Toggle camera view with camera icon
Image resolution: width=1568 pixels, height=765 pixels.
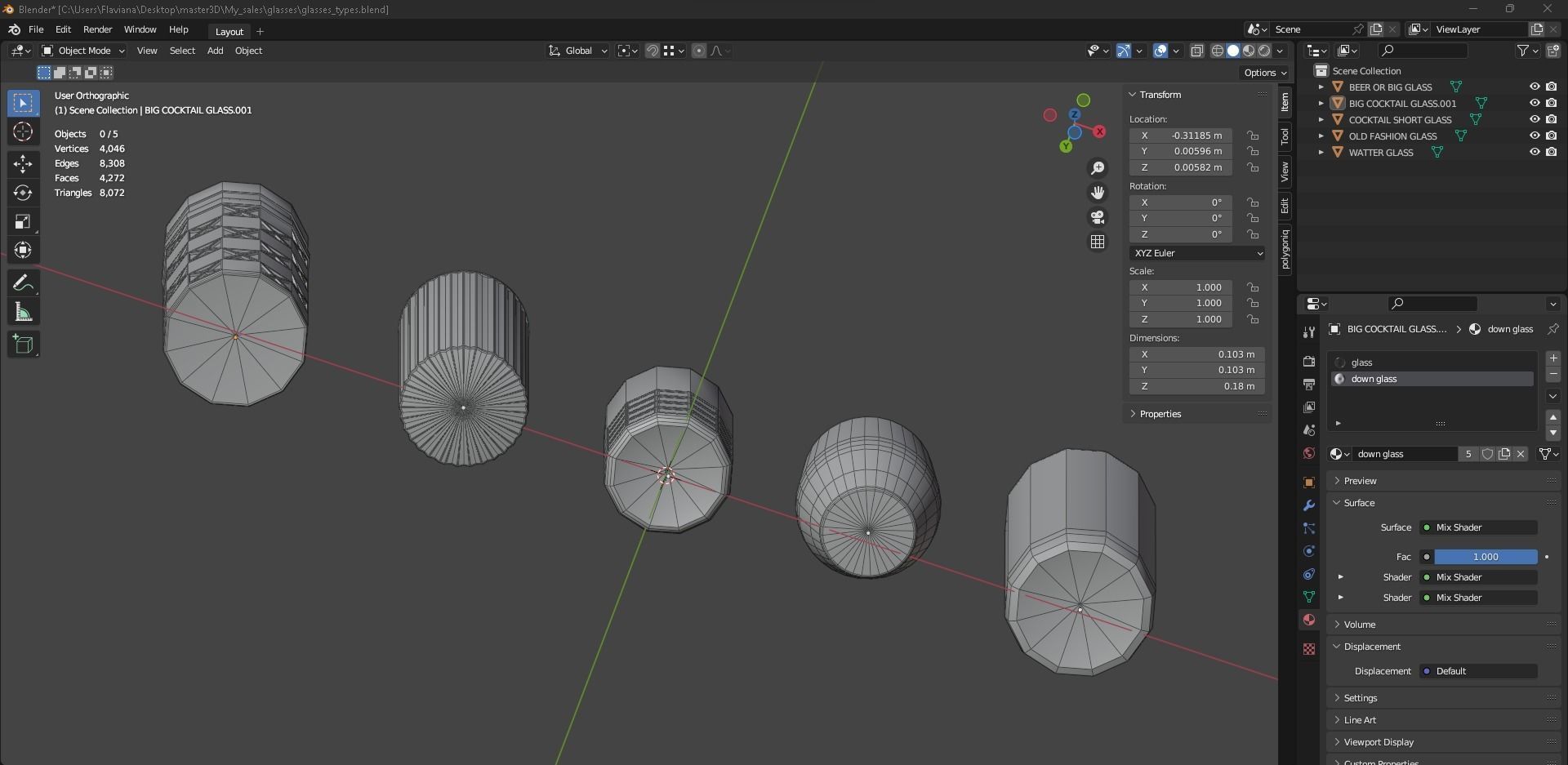1098,217
